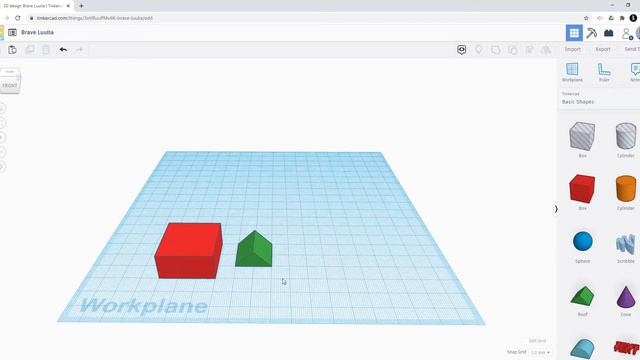The width and height of the screenshot is (640, 360).
Task: Click the browser address bar URL
Action: point(95,18)
